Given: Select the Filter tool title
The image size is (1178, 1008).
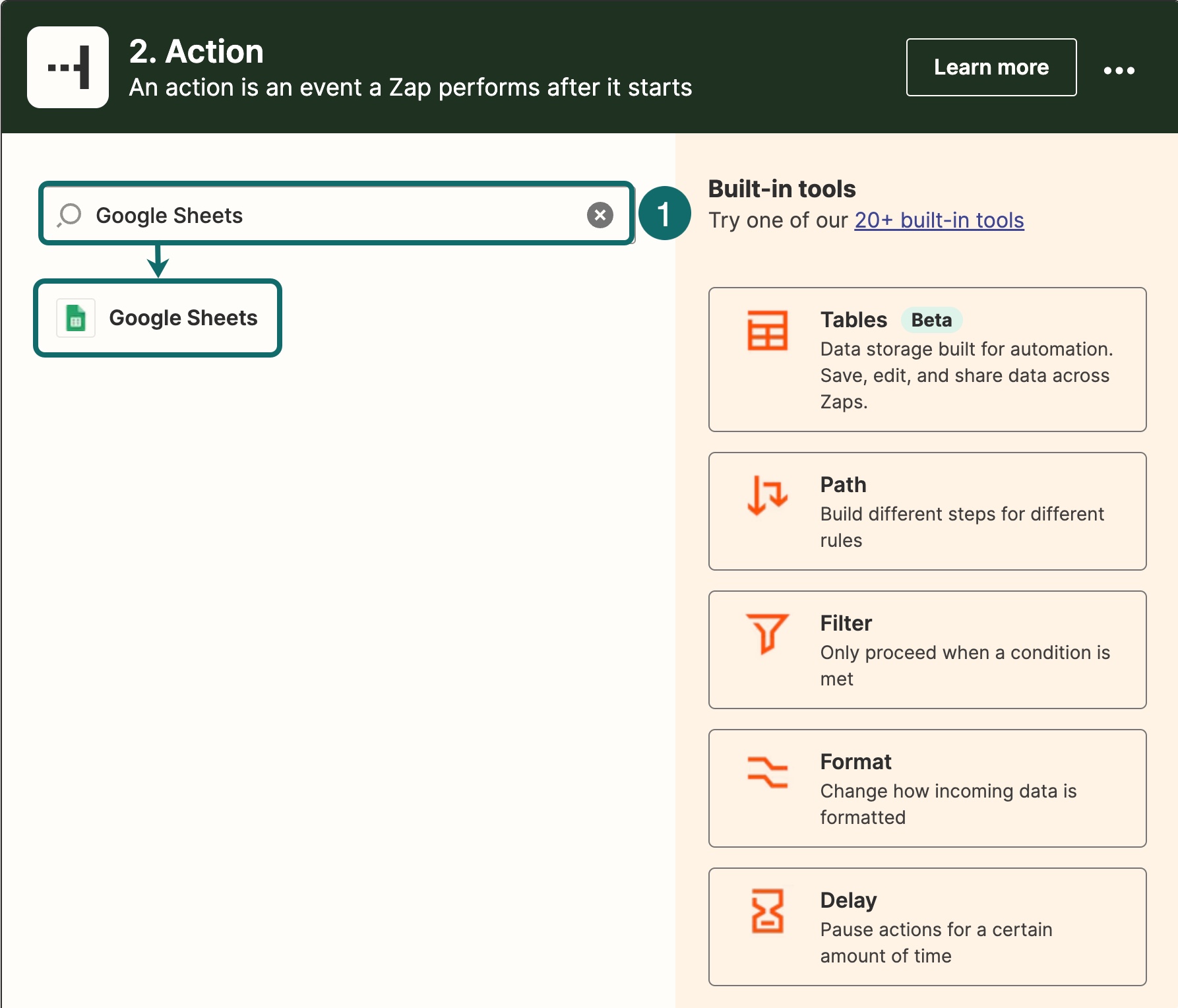Looking at the screenshot, I should click(x=846, y=623).
